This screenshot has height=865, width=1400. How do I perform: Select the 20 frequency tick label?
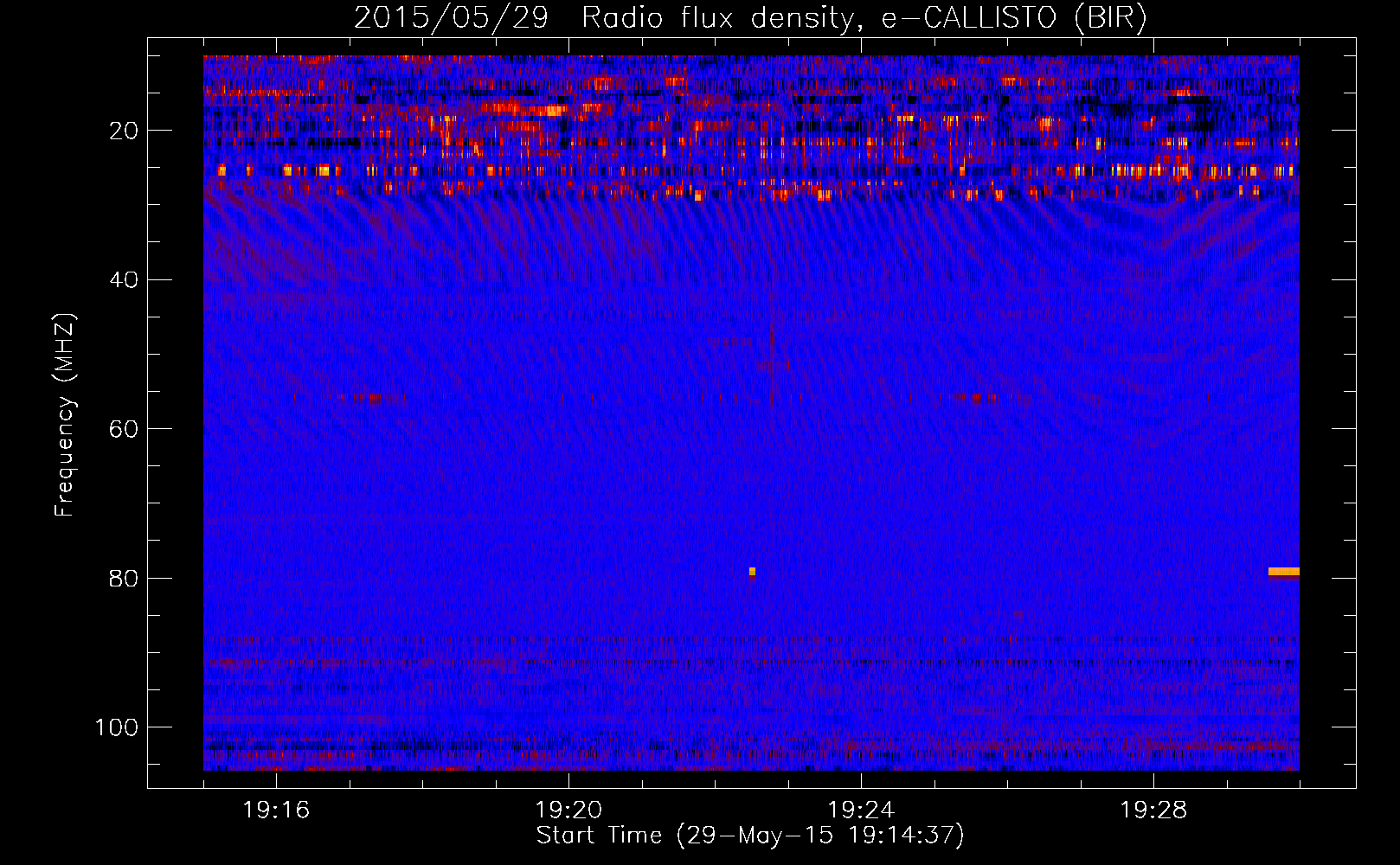point(124,131)
